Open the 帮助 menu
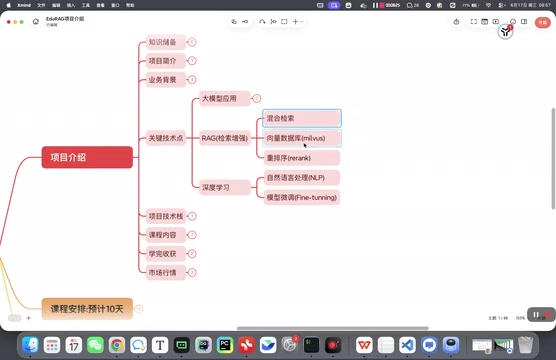The image size is (556, 360). 130,5
